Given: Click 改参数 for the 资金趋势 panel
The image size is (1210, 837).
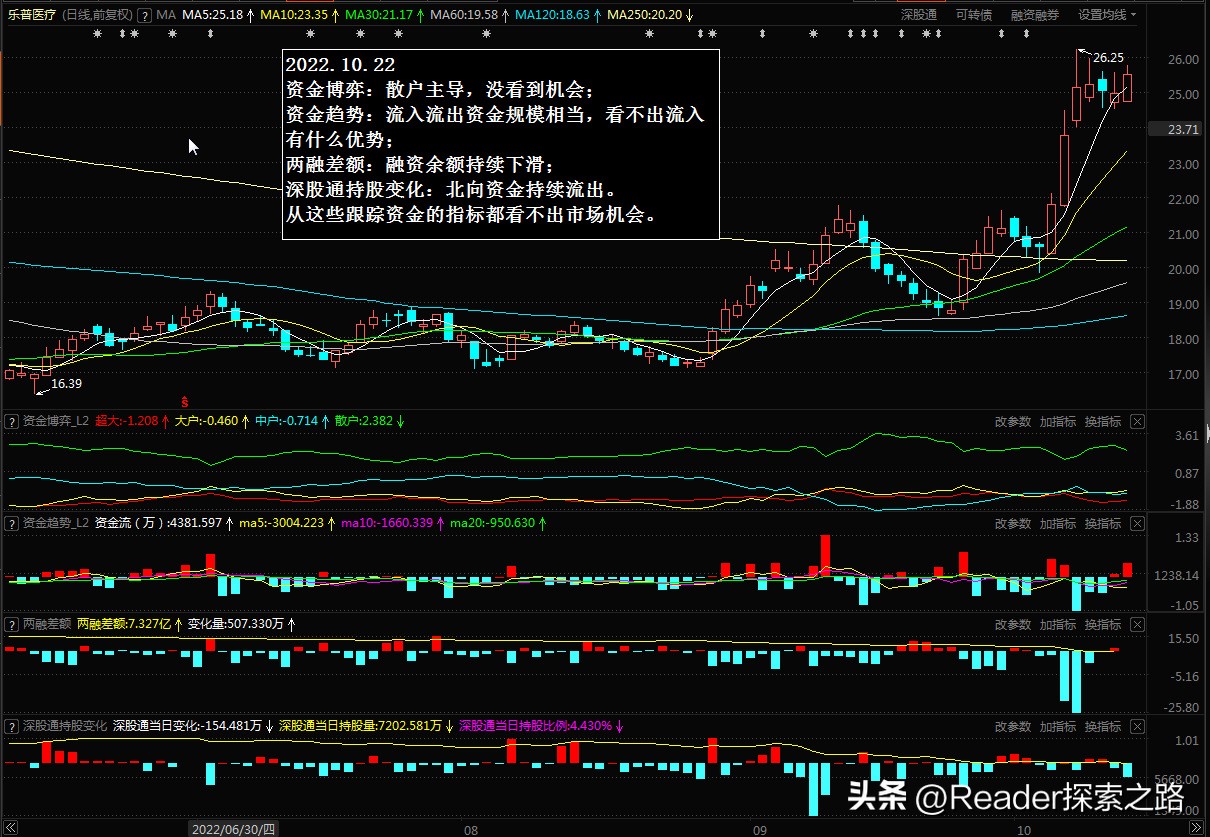Looking at the screenshot, I should pos(1012,523).
